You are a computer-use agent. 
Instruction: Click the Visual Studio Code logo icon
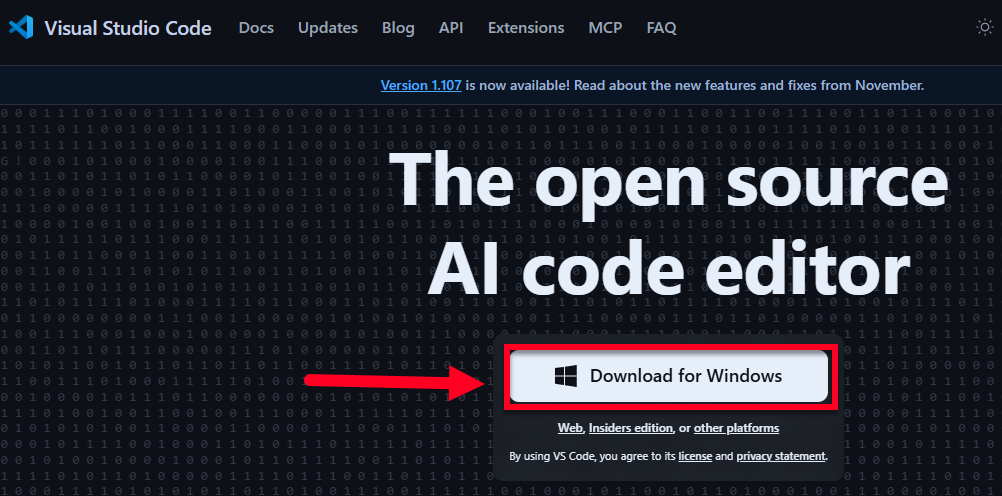click(x=21, y=28)
